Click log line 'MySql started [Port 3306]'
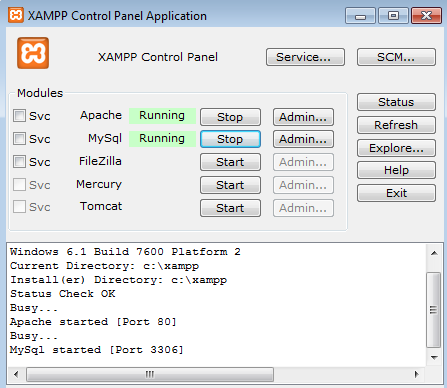This screenshot has width=447, height=388. [x=97, y=350]
